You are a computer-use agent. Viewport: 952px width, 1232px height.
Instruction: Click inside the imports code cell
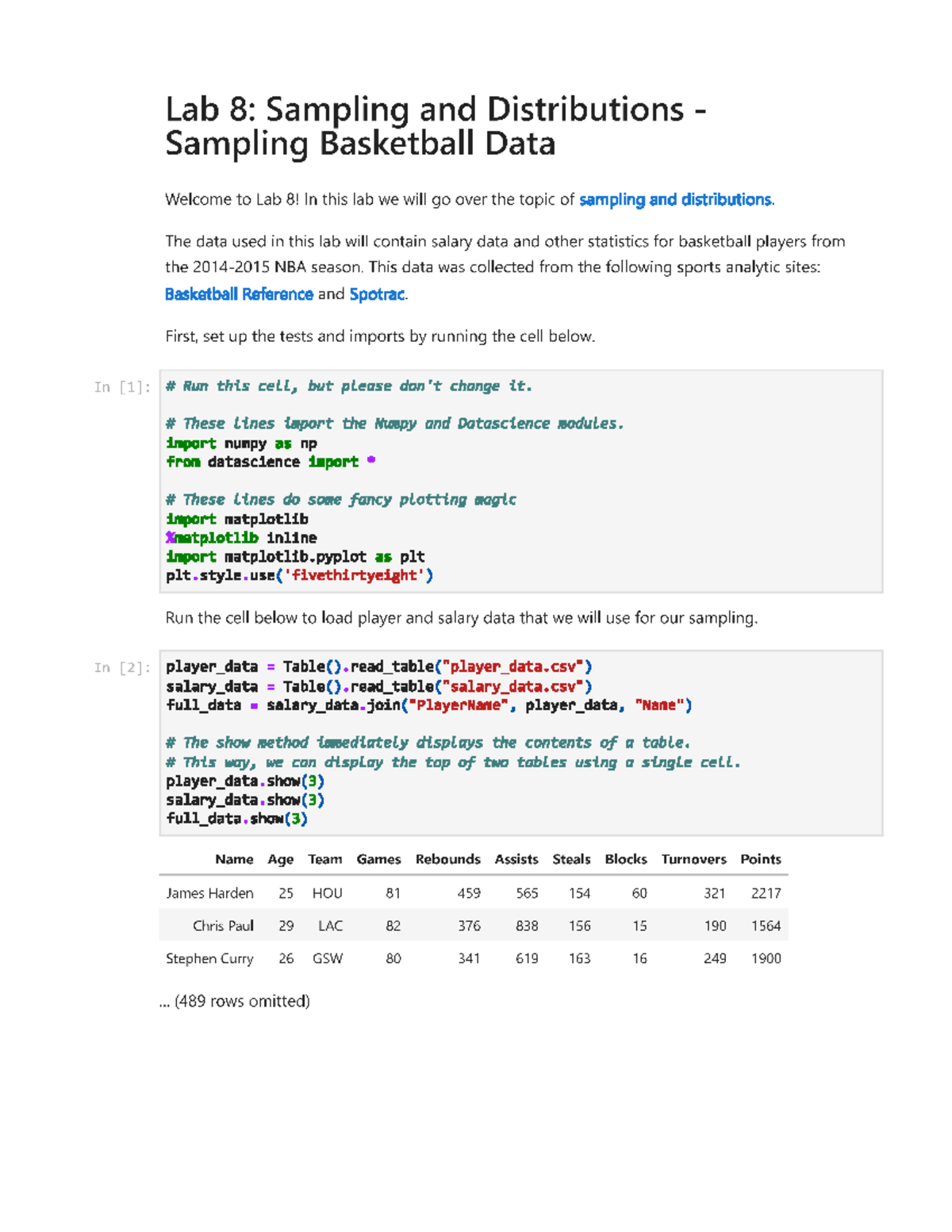coord(520,482)
